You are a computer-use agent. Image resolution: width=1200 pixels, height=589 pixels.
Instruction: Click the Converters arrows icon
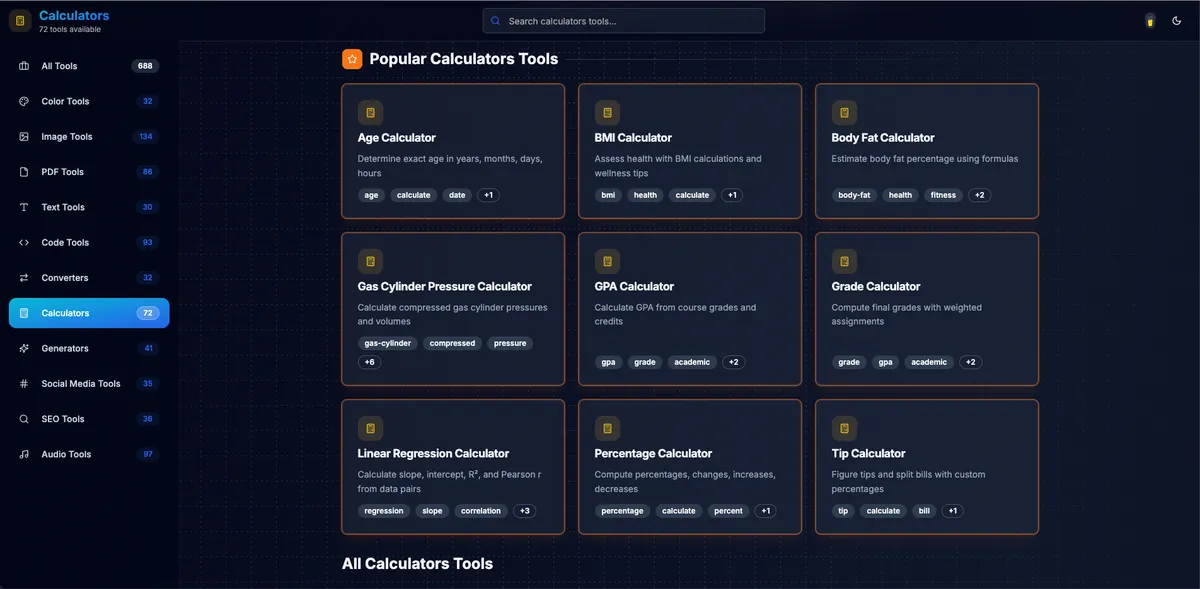coord(24,278)
